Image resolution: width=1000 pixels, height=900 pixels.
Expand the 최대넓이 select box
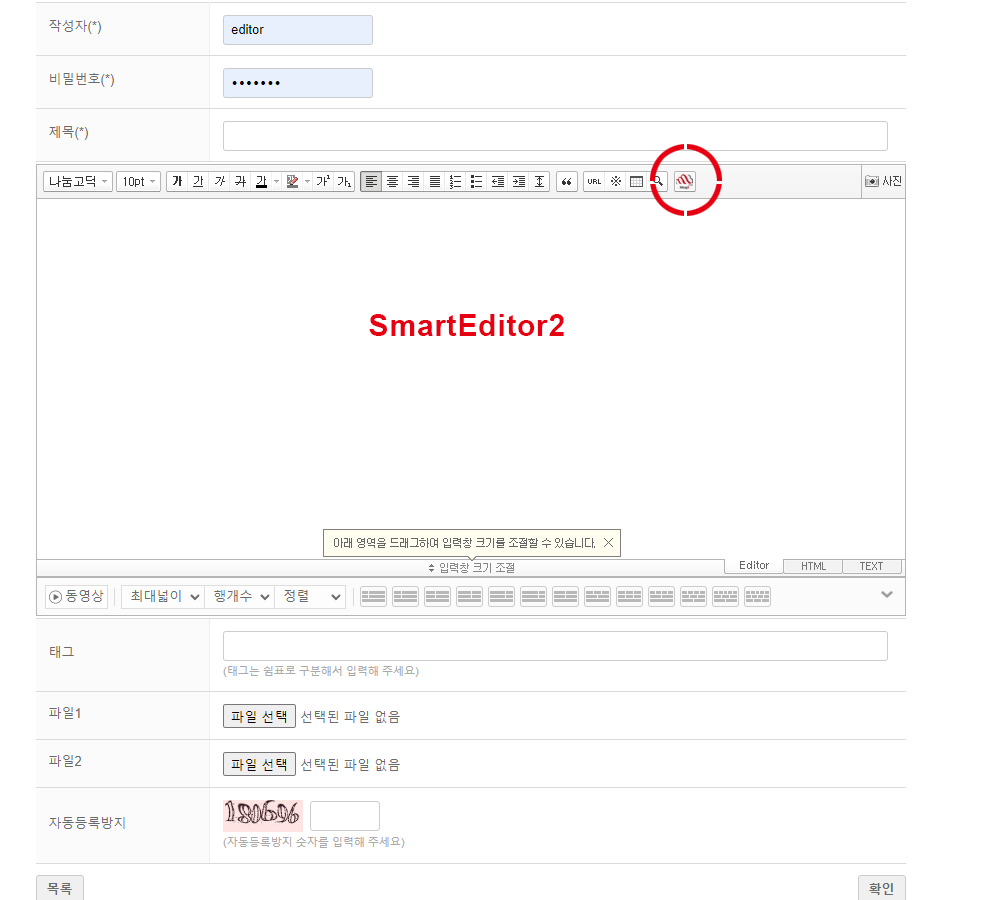coord(163,596)
